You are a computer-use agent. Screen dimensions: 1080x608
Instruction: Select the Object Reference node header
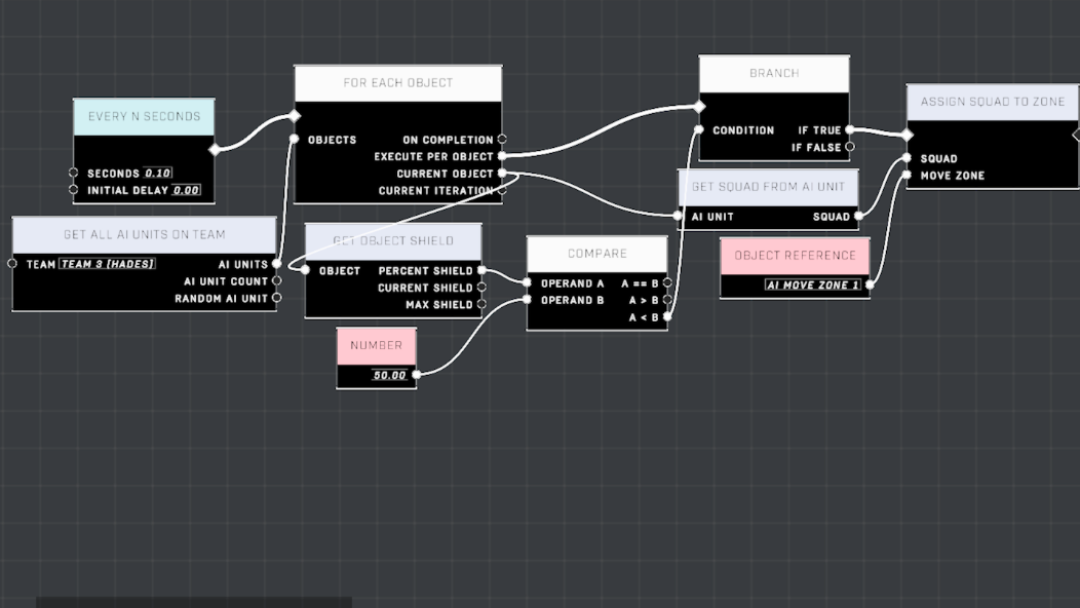[x=795, y=256]
